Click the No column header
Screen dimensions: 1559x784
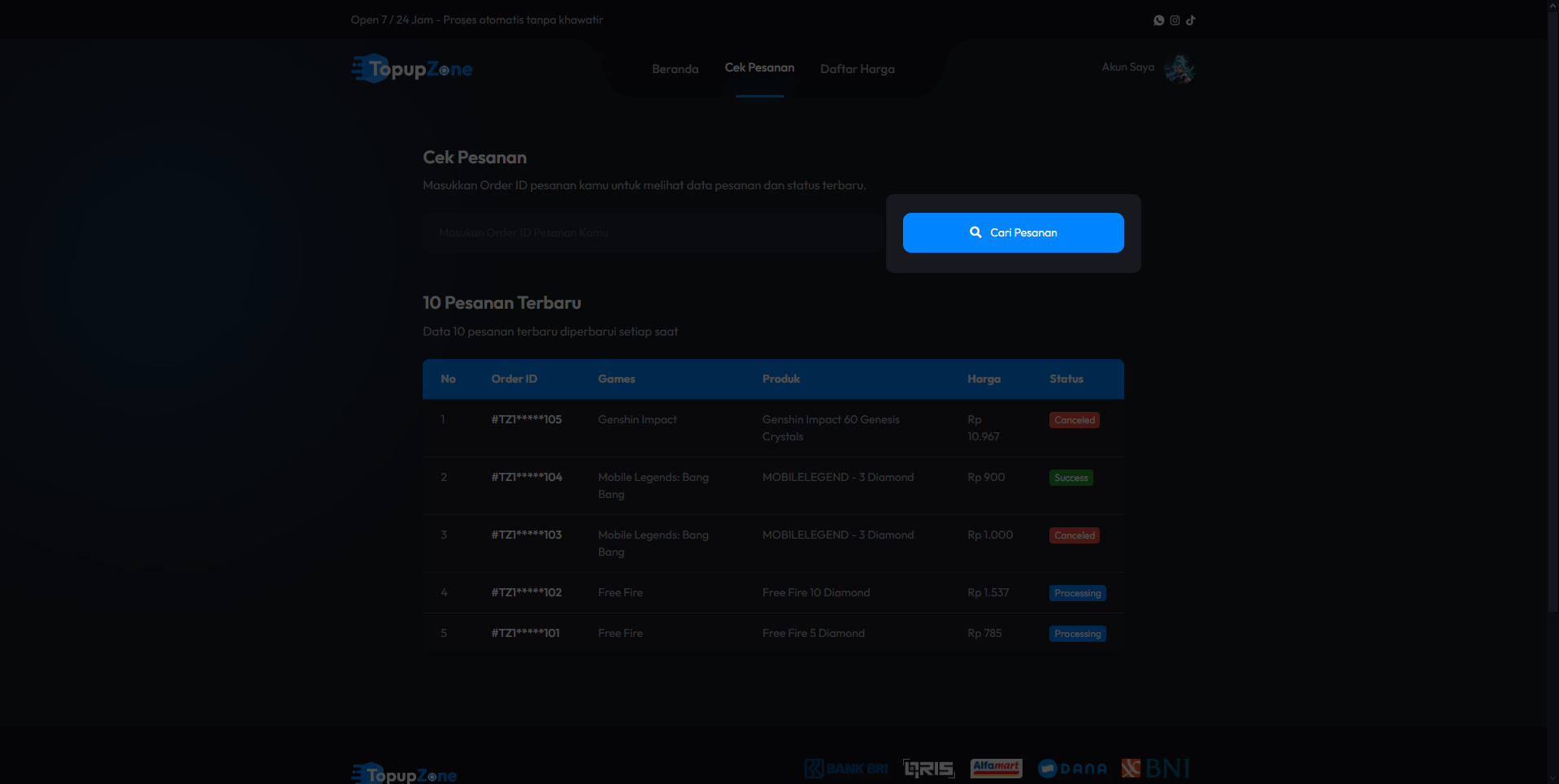pyautogui.click(x=448, y=379)
